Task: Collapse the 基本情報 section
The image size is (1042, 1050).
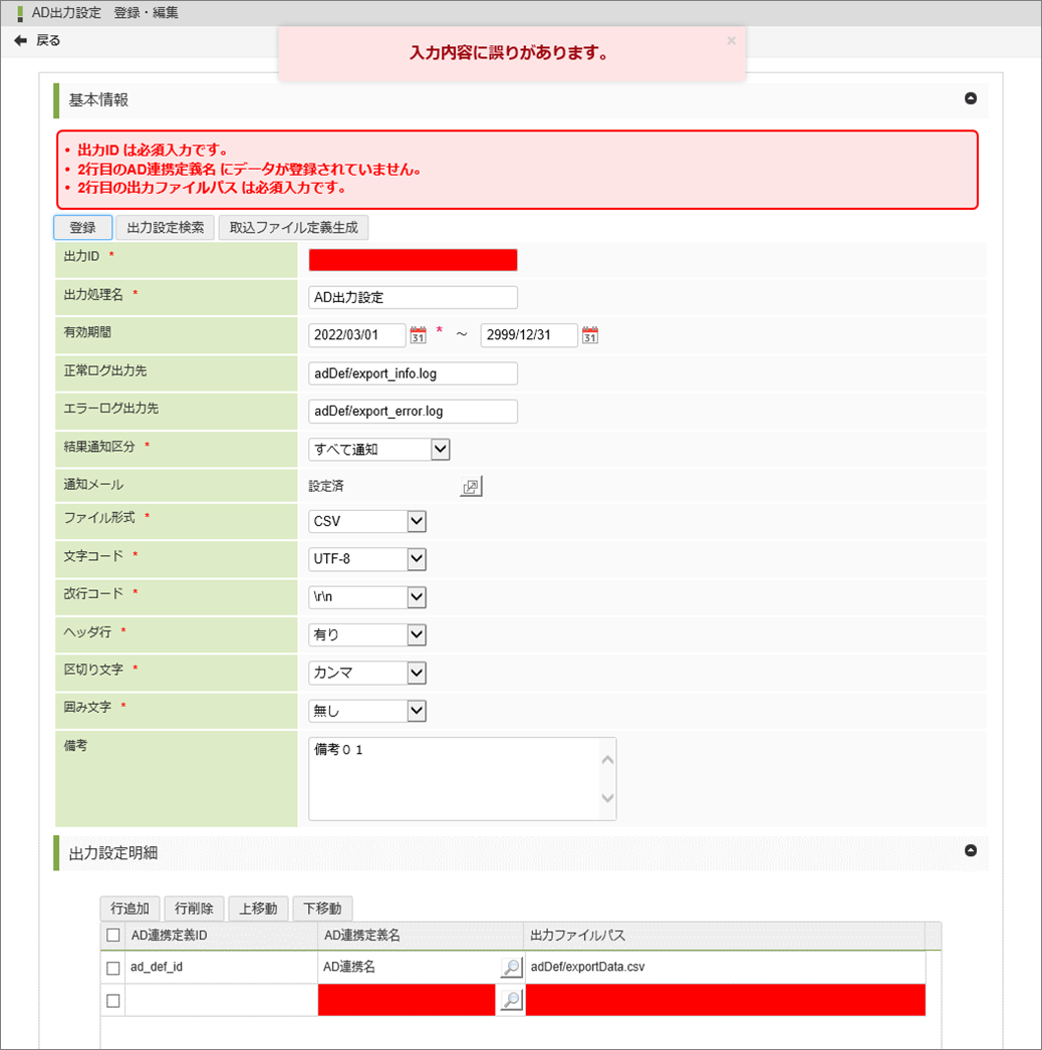Action: [969, 99]
